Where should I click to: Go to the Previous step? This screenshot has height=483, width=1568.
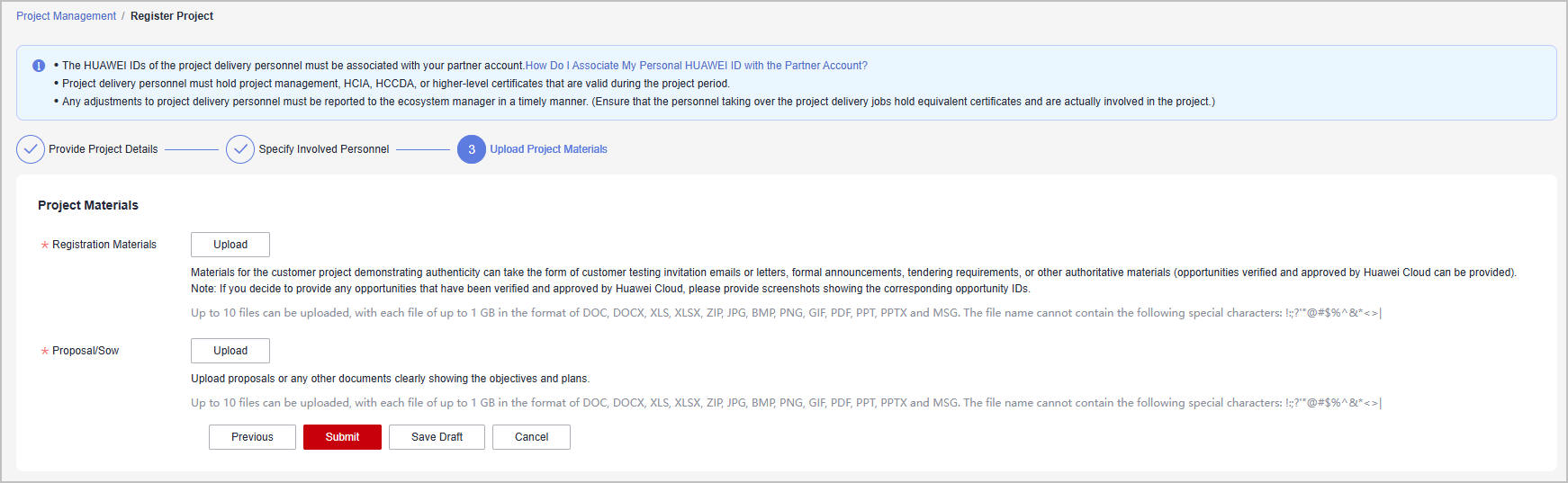pyautogui.click(x=252, y=437)
